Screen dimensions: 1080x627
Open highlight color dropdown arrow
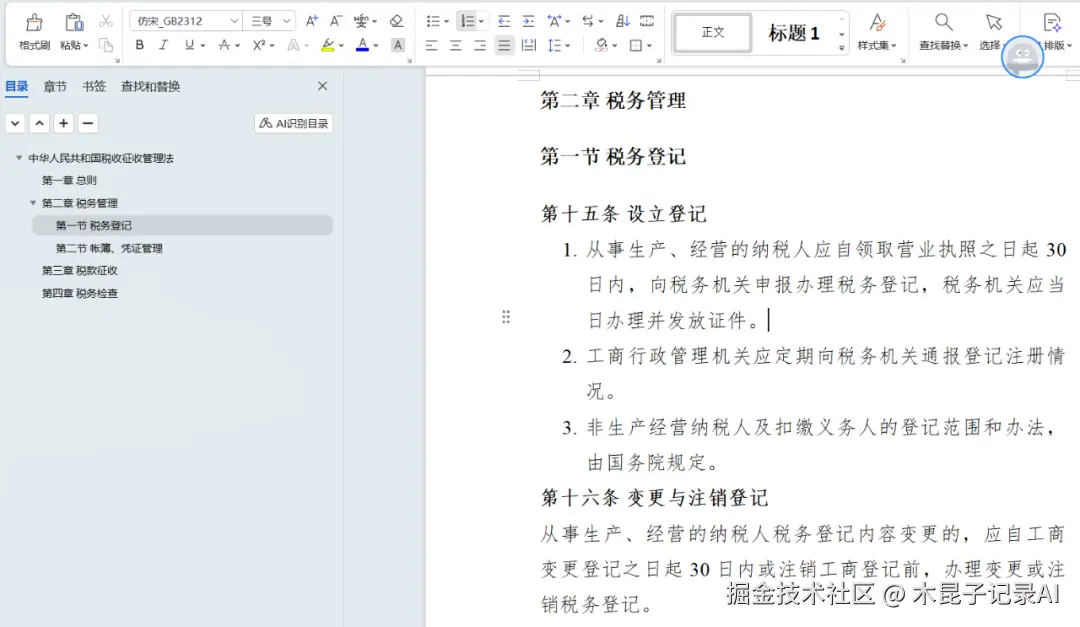pyautogui.click(x=341, y=46)
